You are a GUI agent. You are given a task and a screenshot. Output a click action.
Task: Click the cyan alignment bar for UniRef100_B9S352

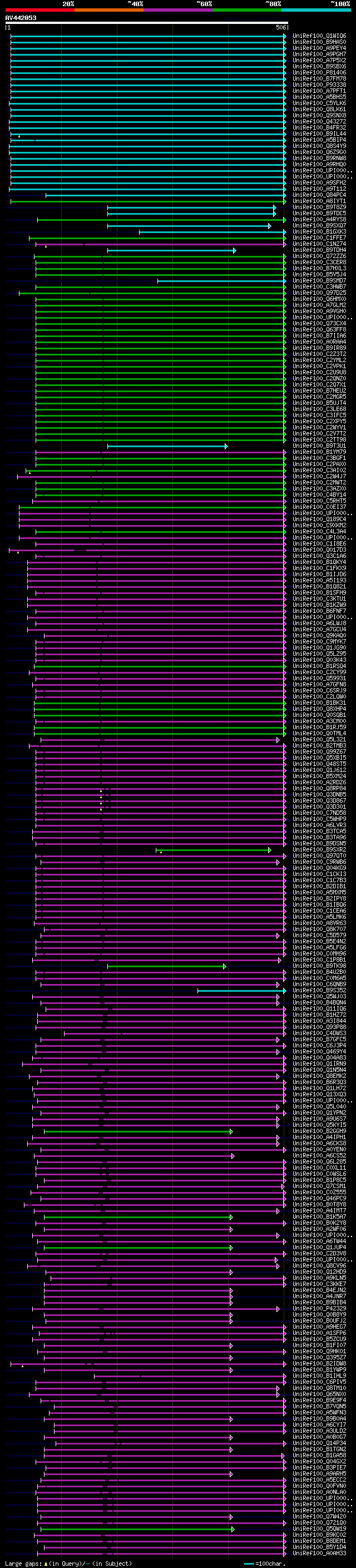coord(241,990)
